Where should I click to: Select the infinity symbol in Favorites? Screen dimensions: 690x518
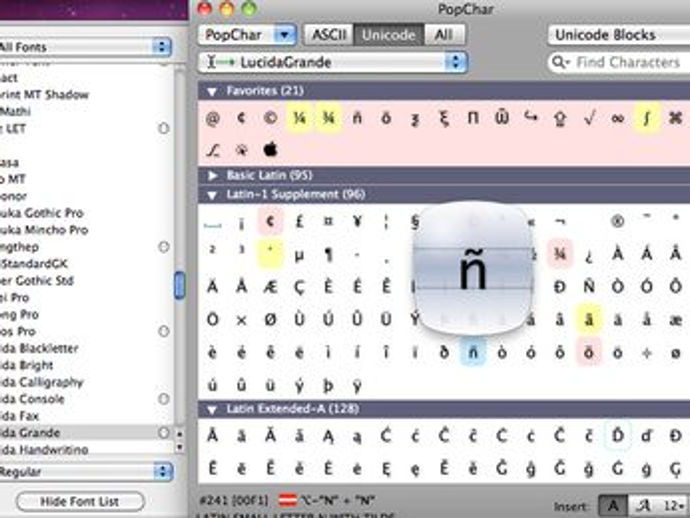(x=618, y=118)
